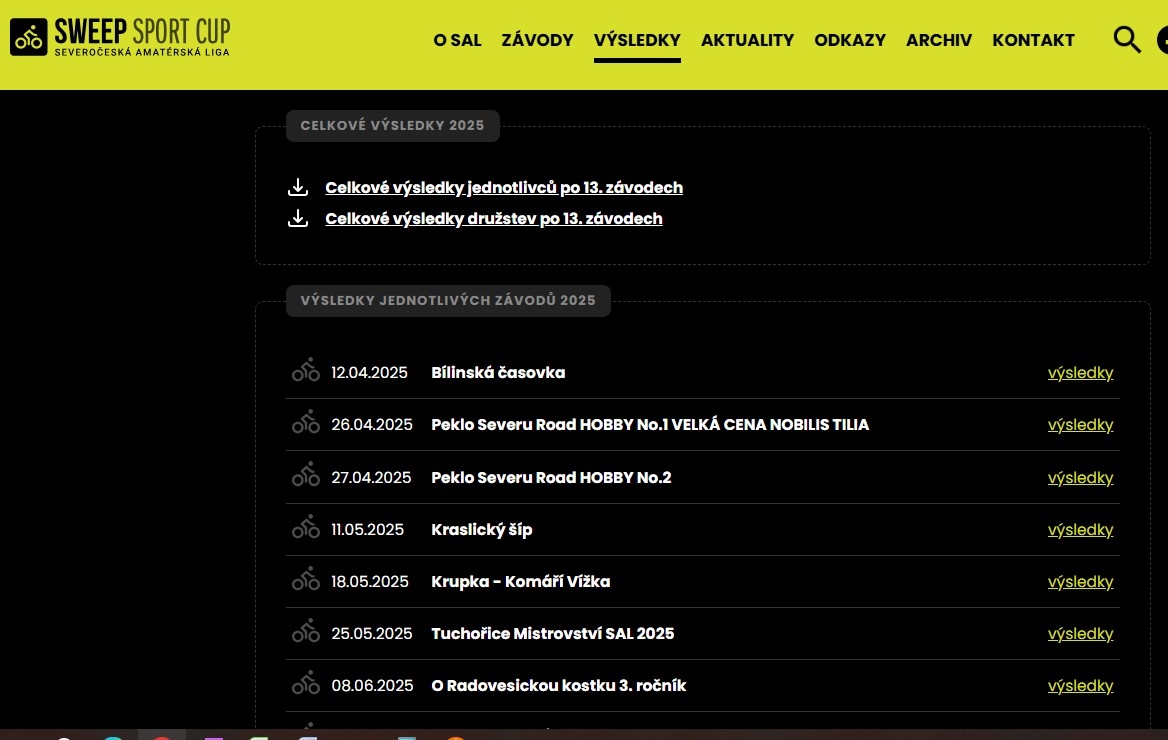
Task: Click bicycle icon beside Krupka - Komáří Vížka
Action: (x=306, y=581)
